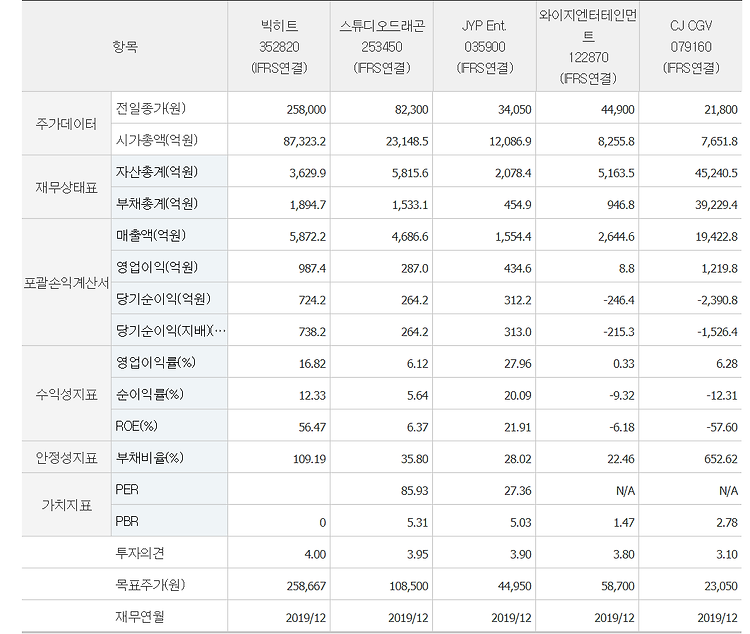Image resolution: width=750 pixels, height=634 pixels.
Task: Click the 영업이익률(%) row label
Action: 155,362
